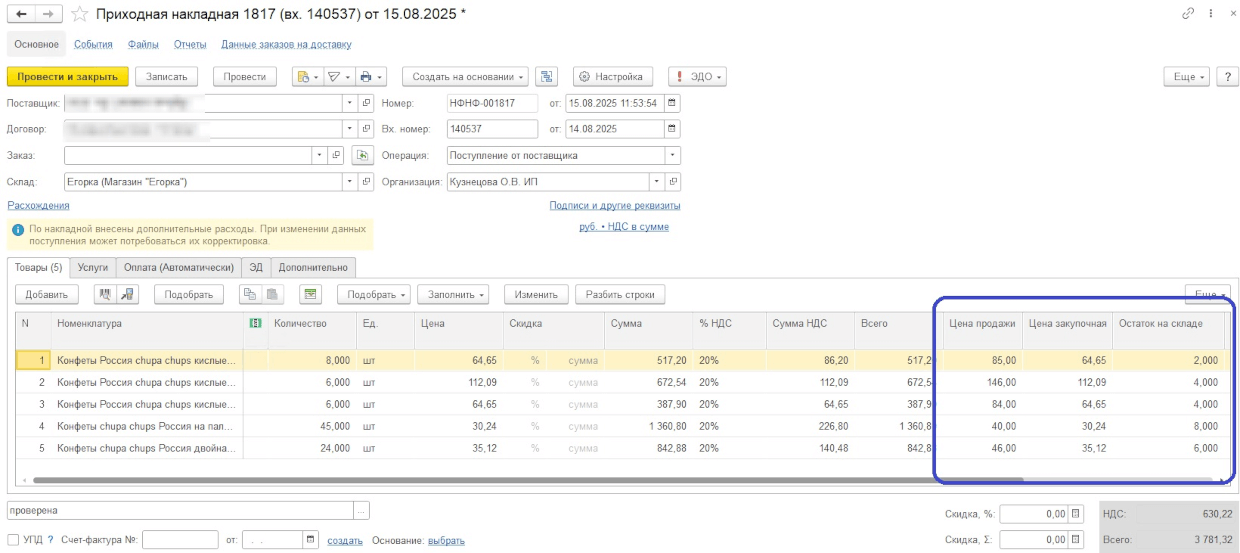Expand the Склад dropdown arrow
The image size is (1240, 553).
coord(349,182)
